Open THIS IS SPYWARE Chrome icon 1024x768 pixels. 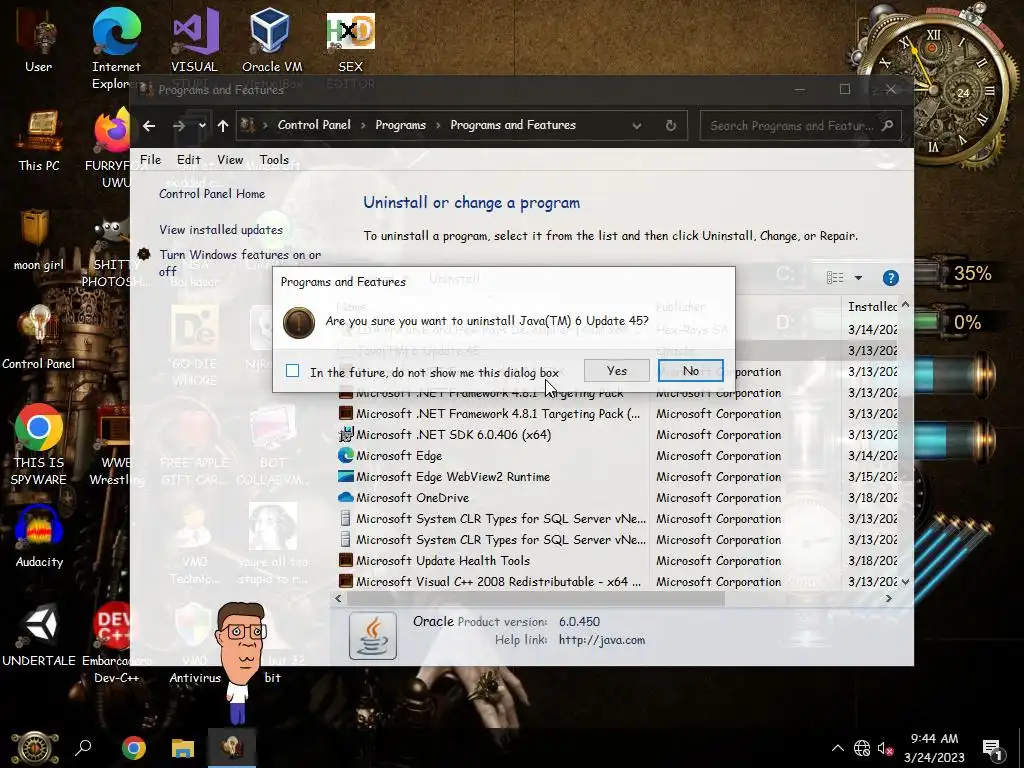pos(39,444)
